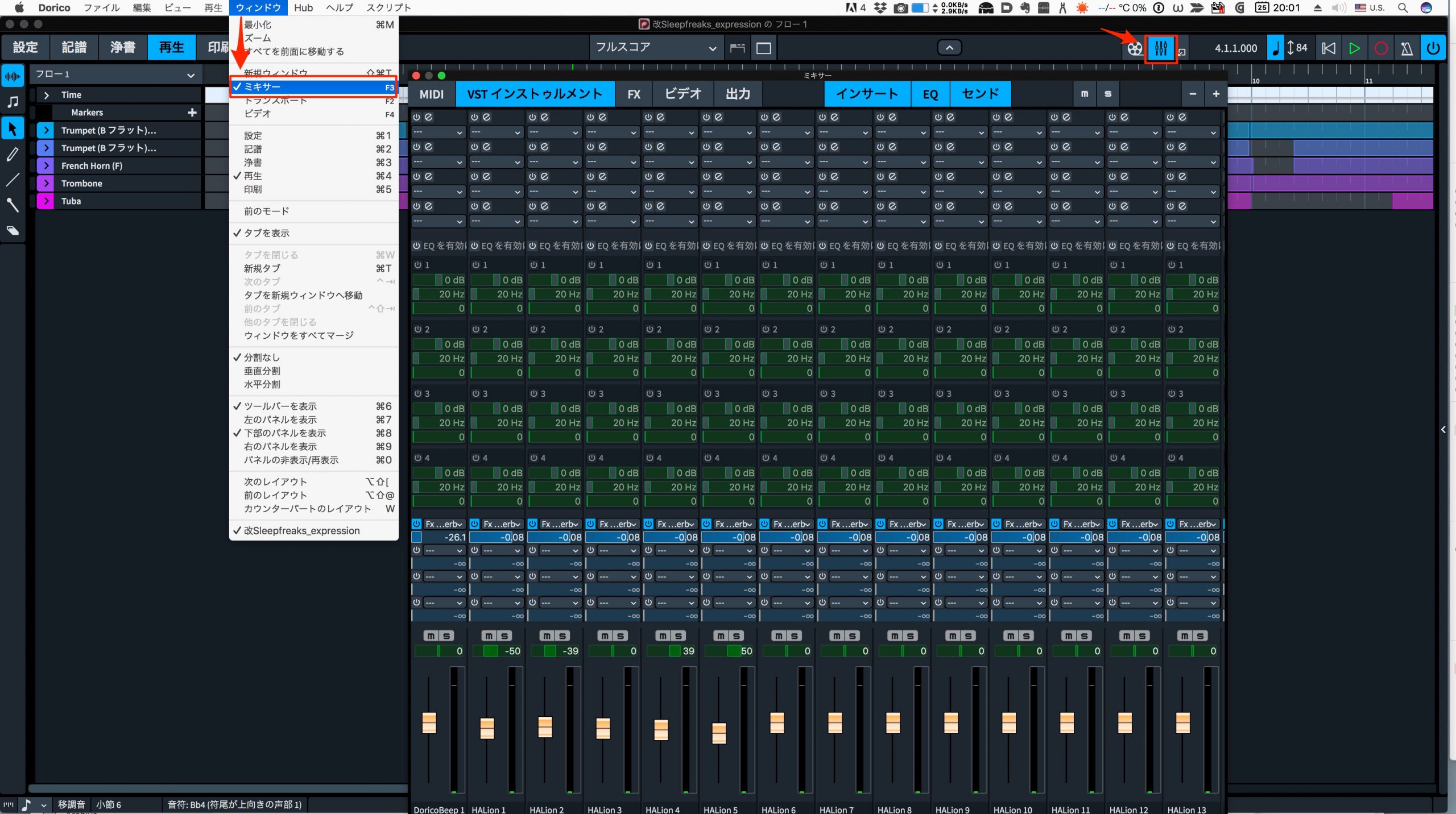
Task: Choose 垂直分割 from the Window menu
Action: [x=262, y=371]
